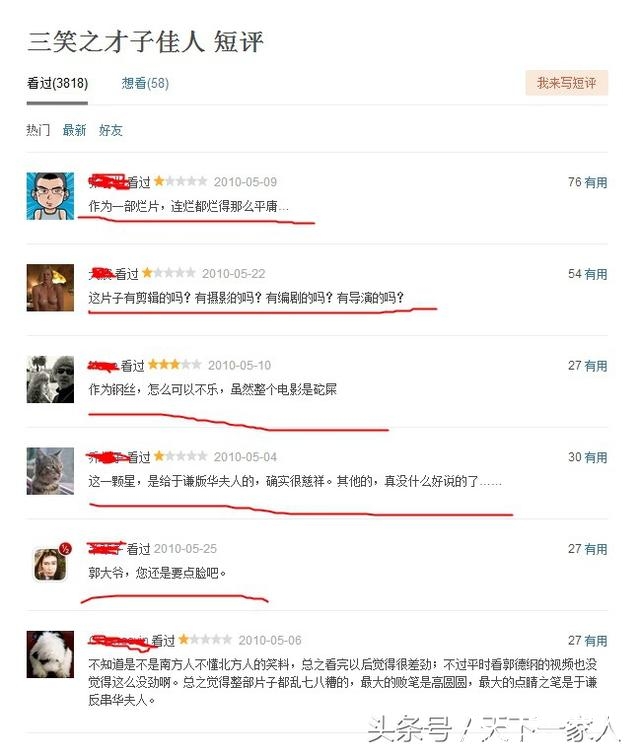Open the white fluffy dog avatar
This screenshot has height=754, width=640.
tap(50, 654)
